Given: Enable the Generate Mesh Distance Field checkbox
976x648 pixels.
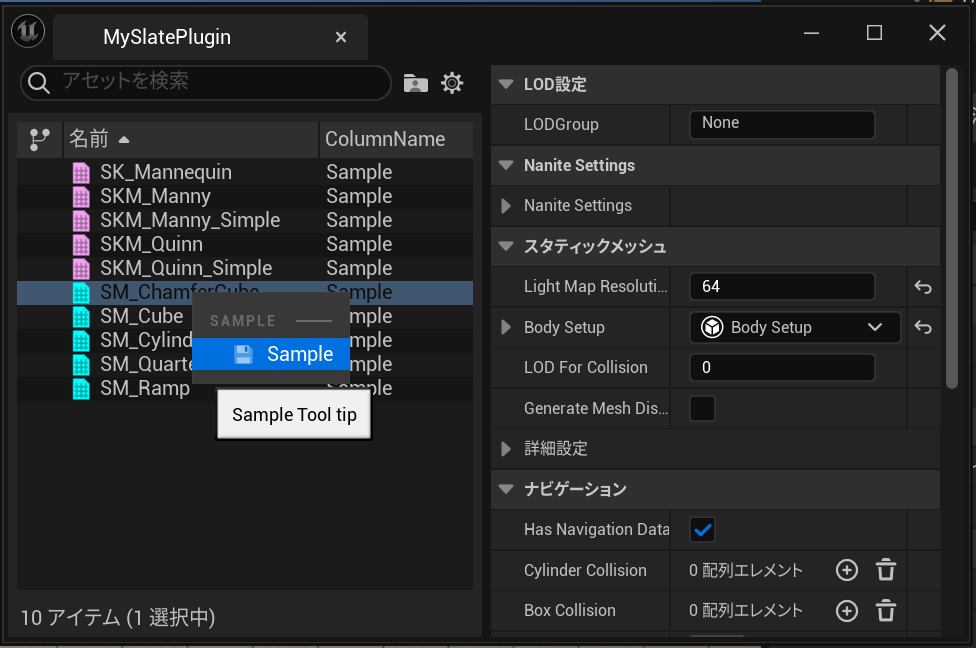Looking at the screenshot, I should 703,408.
